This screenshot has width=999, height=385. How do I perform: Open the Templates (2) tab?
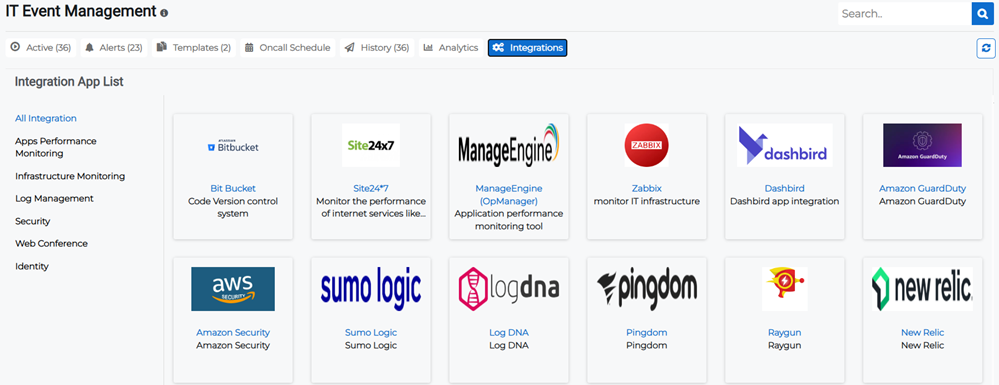click(194, 48)
